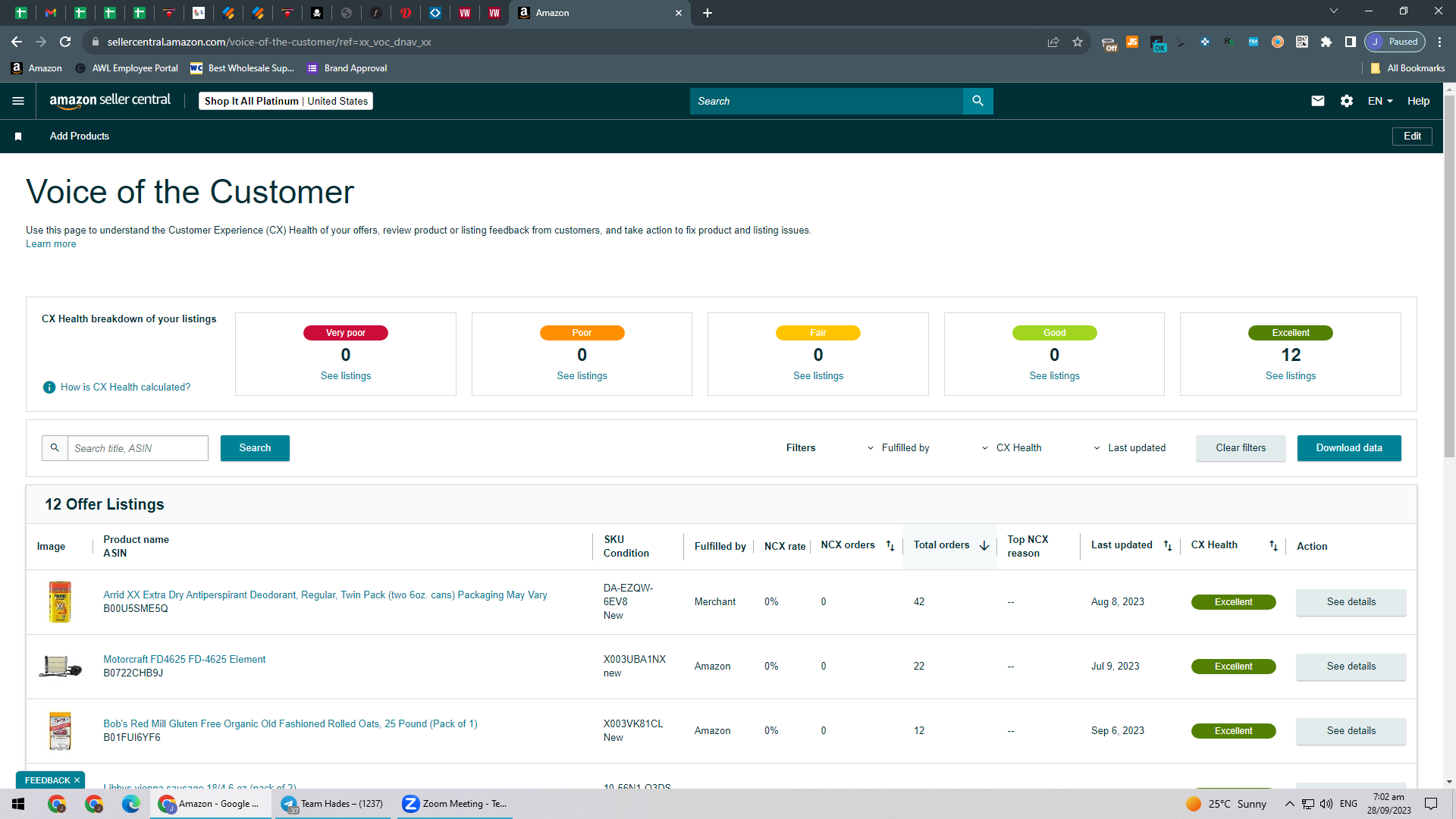Open the Windows Start menu
Viewport: 1456px width, 819px height.
[18, 804]
